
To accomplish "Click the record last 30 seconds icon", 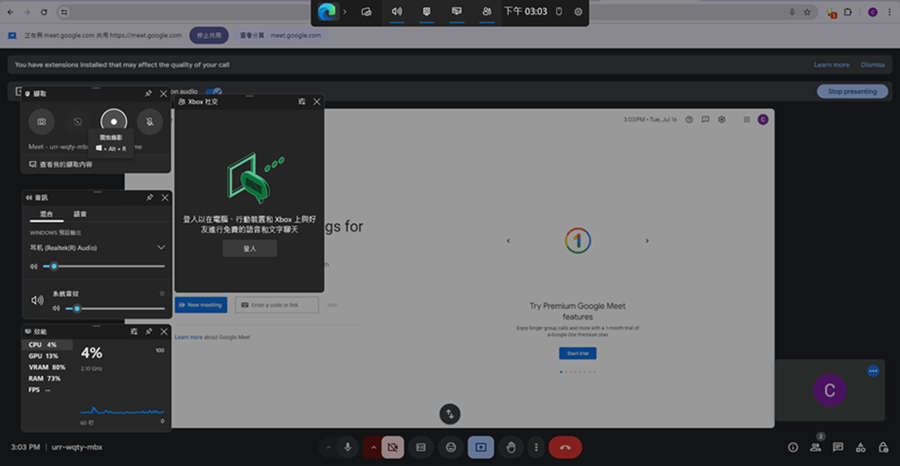I will click(x=77, y=122).
